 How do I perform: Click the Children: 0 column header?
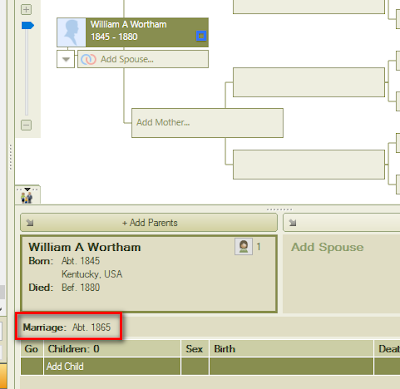112,349
